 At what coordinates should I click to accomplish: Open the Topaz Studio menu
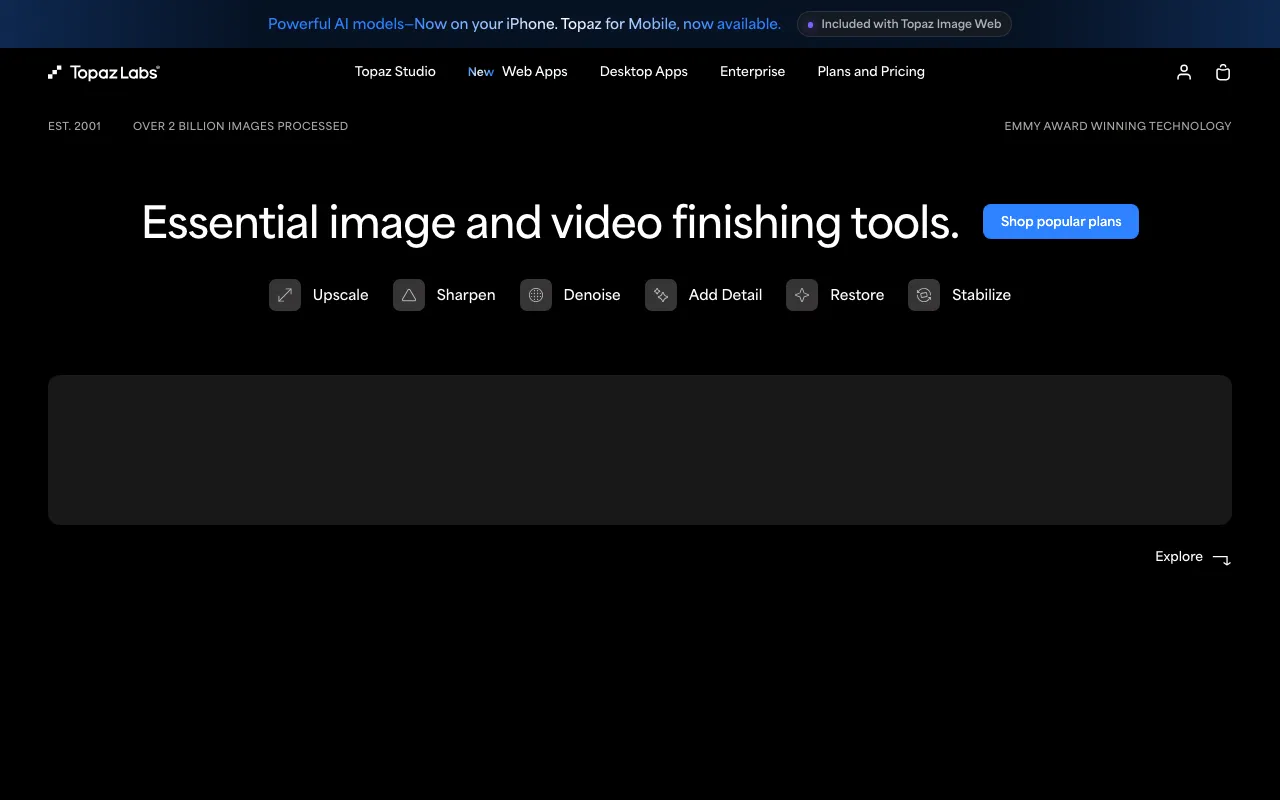[x=395, y=72]
